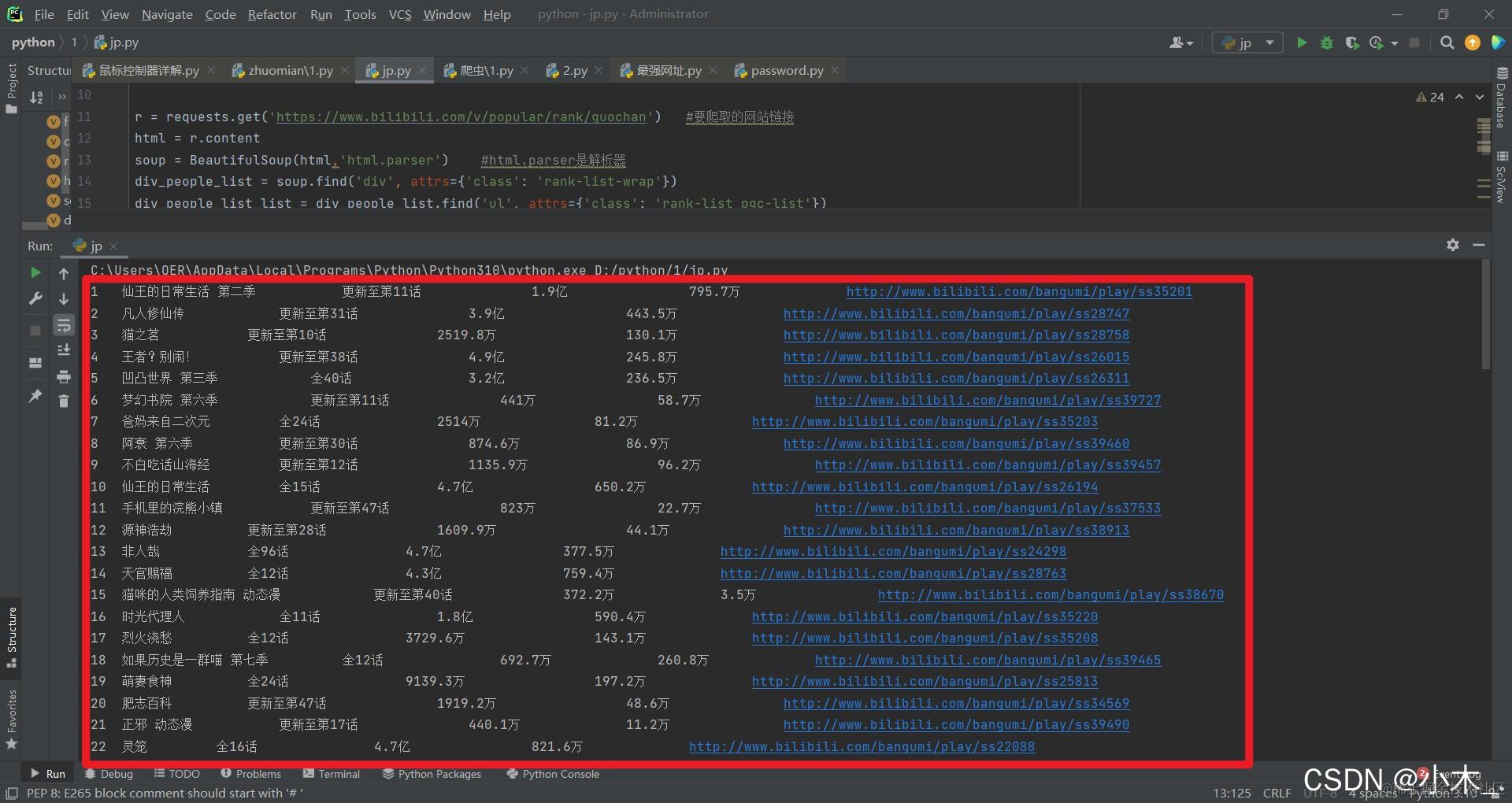This screenshot has height=803, width=1512.
Task: Click the Run console vertical scrollbar
Action: pyautogui.click(x=1486, y=315)
